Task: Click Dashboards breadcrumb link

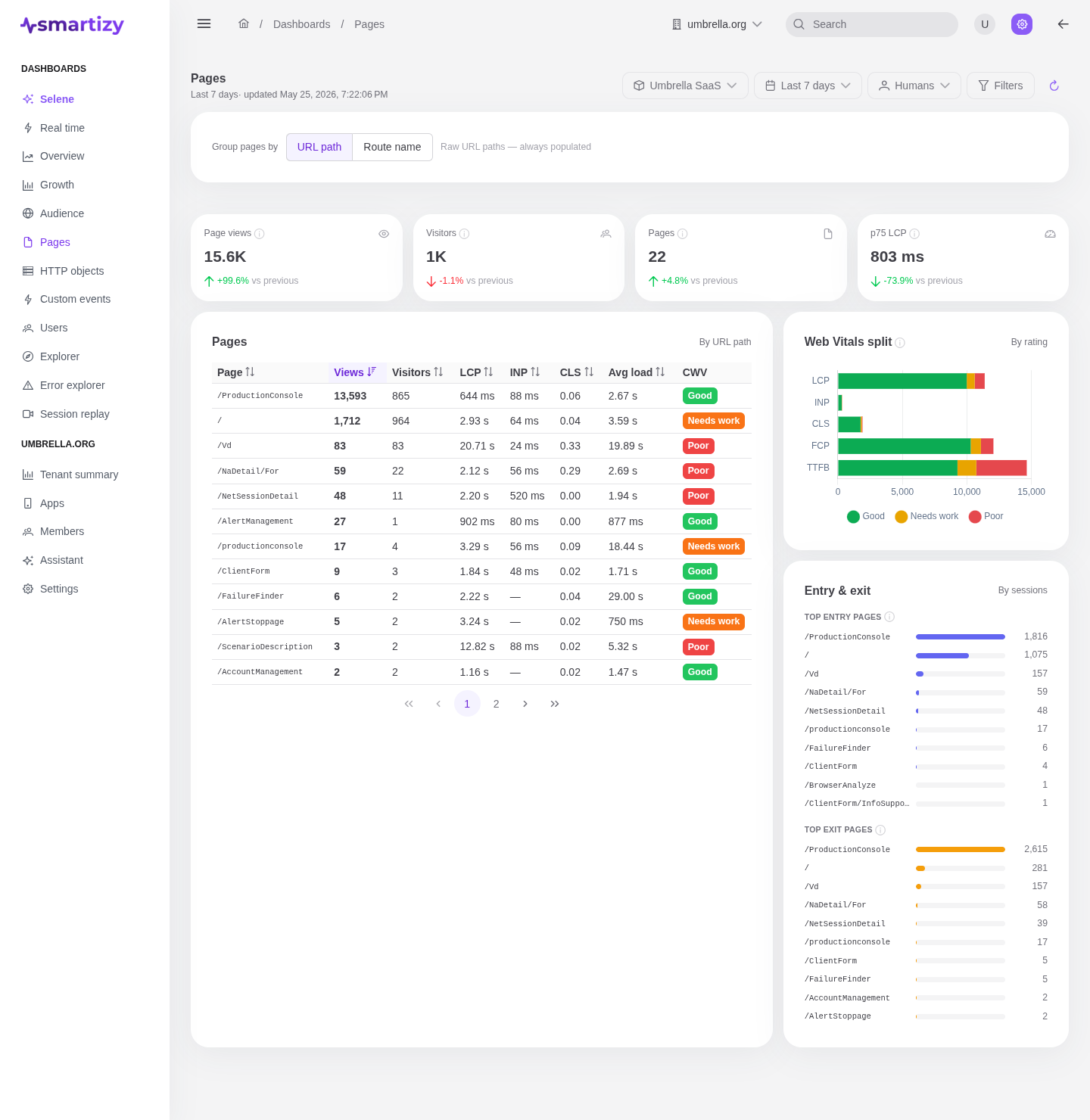Action: click(301, 24)
